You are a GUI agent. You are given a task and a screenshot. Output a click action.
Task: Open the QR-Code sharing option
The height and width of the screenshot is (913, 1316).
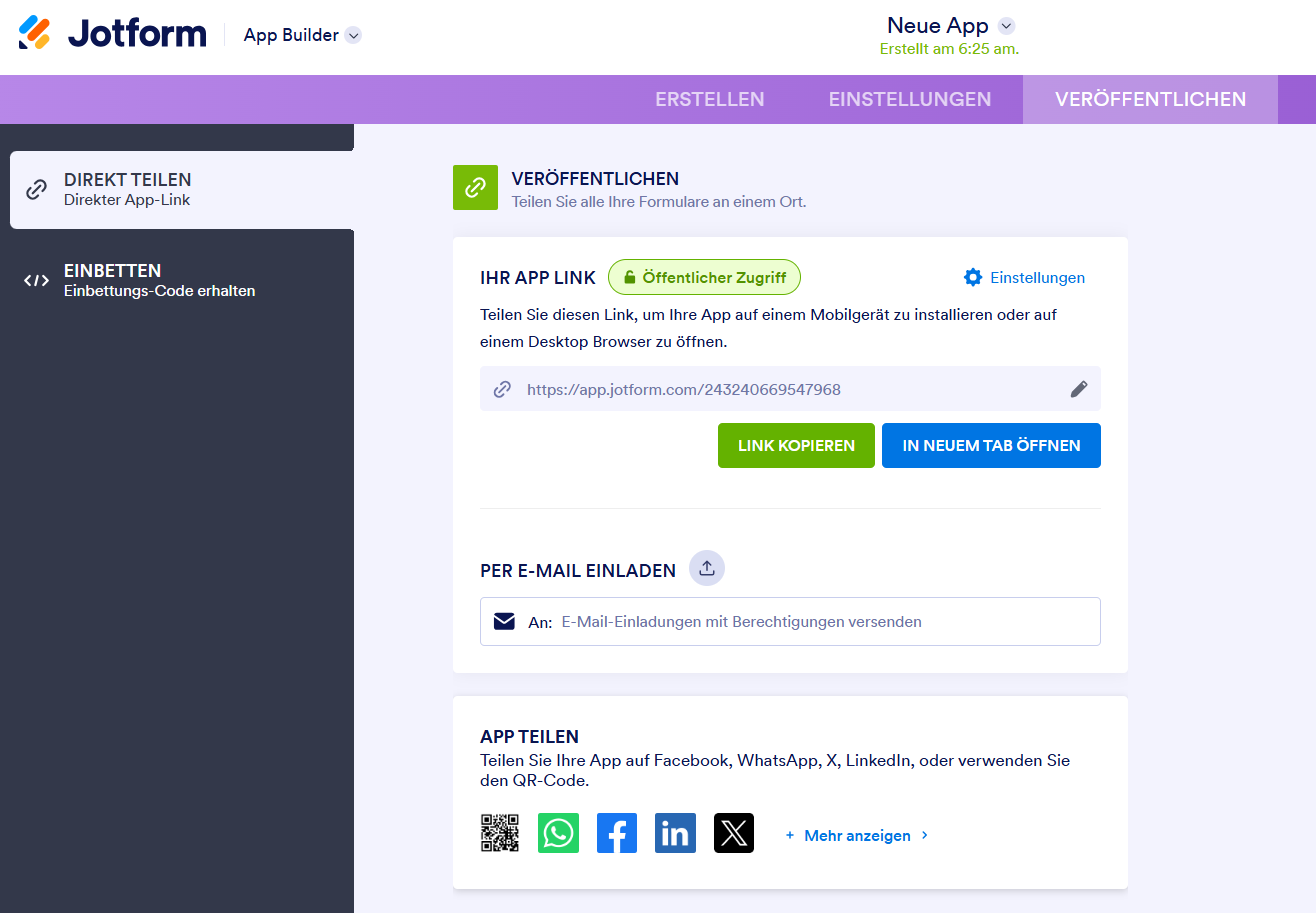click(x=500, y=833)
